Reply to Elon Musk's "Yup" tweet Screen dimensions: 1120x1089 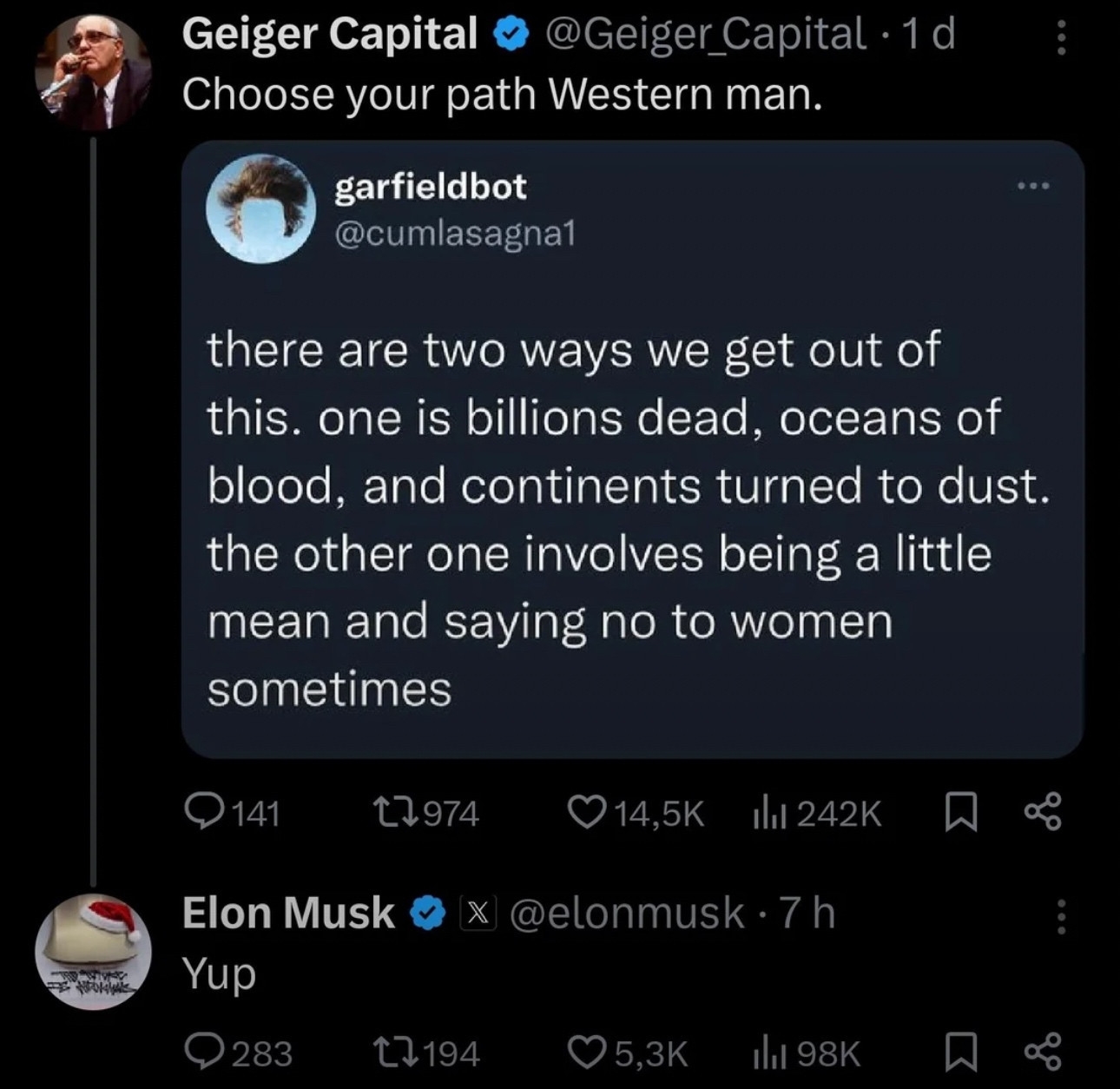click(205, 1053)
